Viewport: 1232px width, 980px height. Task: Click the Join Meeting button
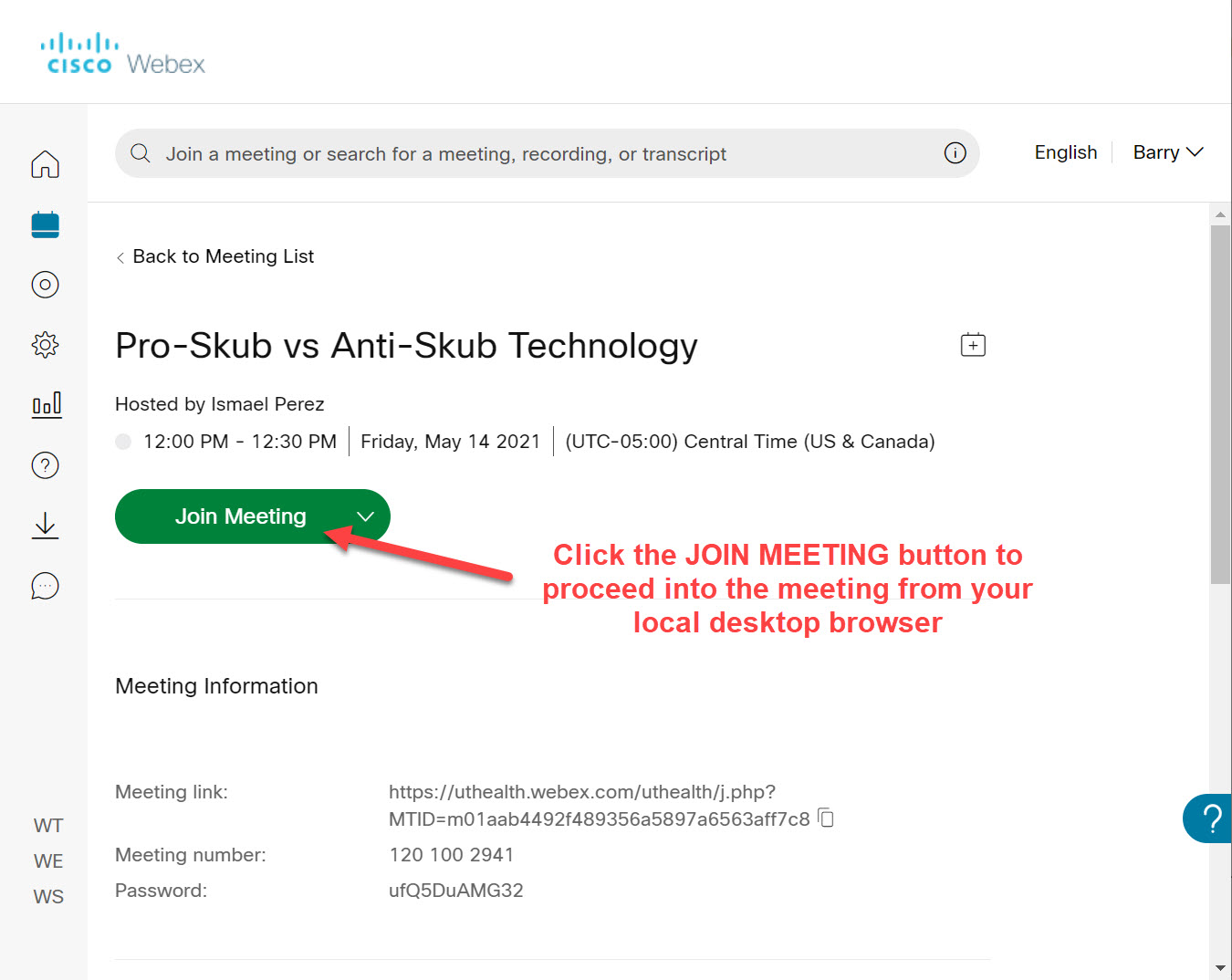tap(240, 516)
